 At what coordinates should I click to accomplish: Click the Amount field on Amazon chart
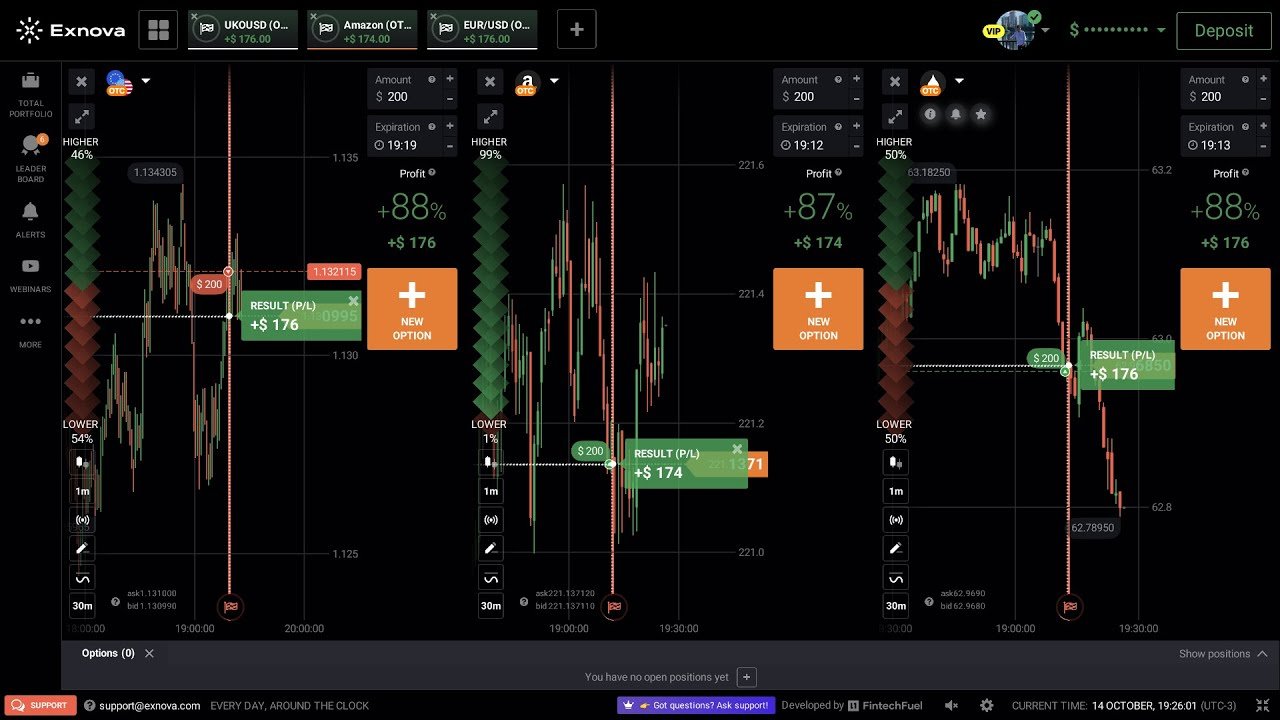(x=808, y=96)
